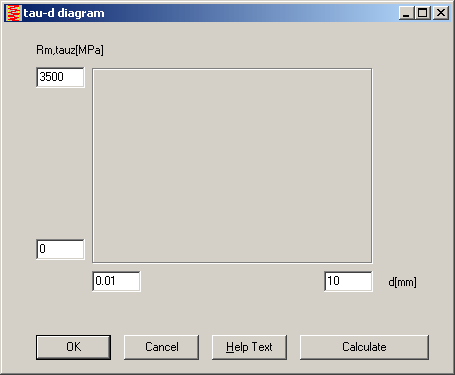Click the d[mm] axis label
Screen dimensions: 455x375
coord(402,282)
